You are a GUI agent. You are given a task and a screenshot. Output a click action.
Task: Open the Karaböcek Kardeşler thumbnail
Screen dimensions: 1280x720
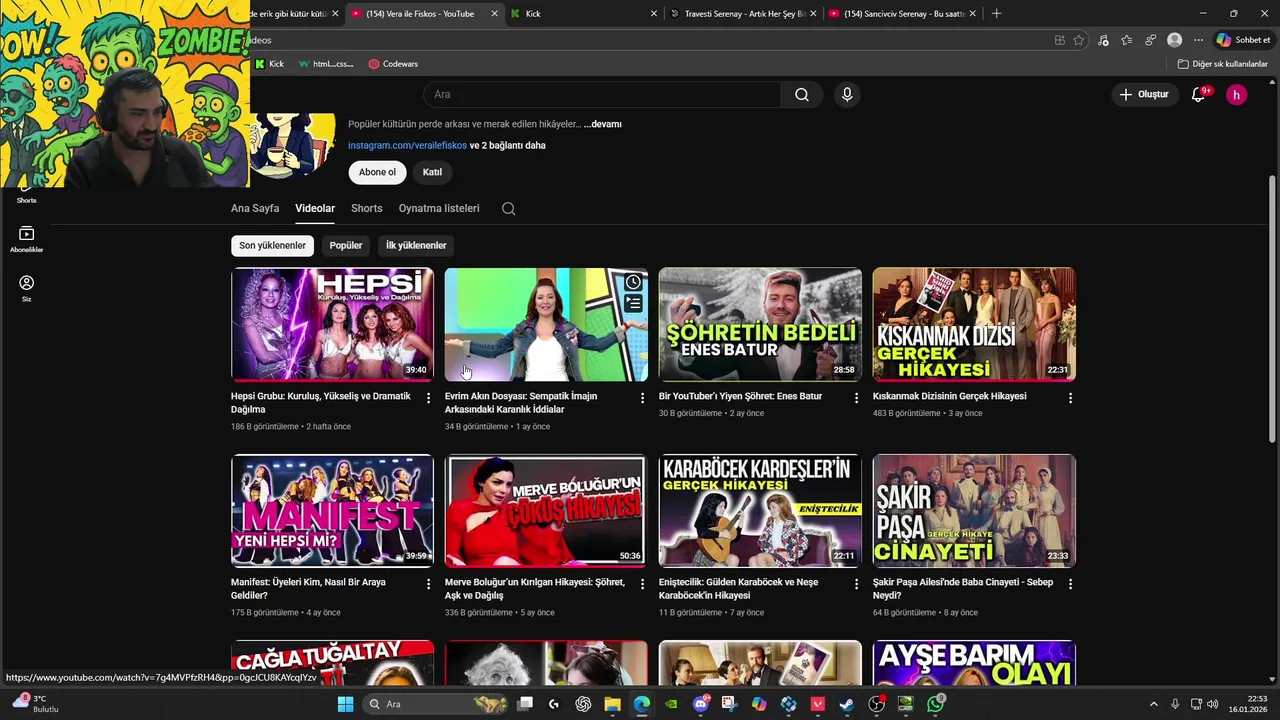tap(760, 511)
